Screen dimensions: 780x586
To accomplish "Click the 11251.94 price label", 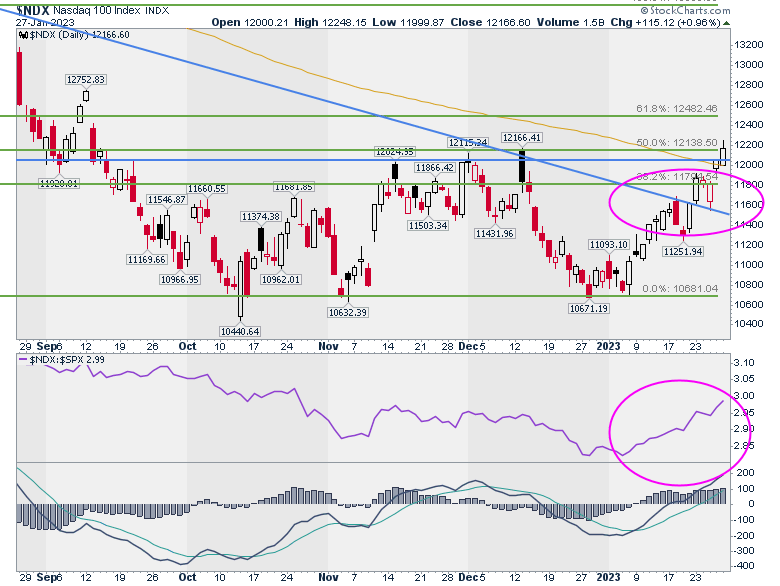I will click(x=683, y=251).
